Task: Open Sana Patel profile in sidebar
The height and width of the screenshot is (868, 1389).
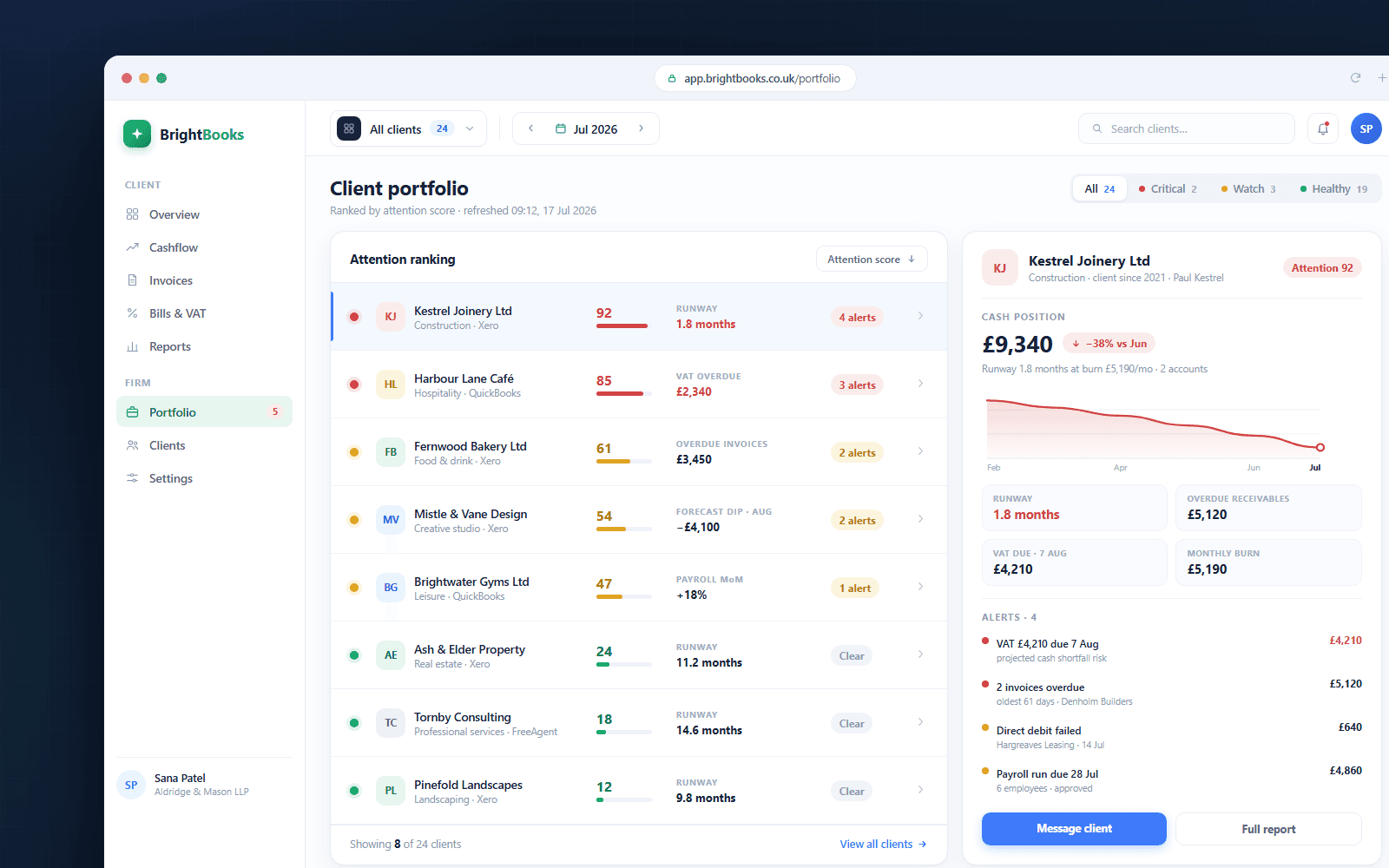Action: click(x=204, y=785)
